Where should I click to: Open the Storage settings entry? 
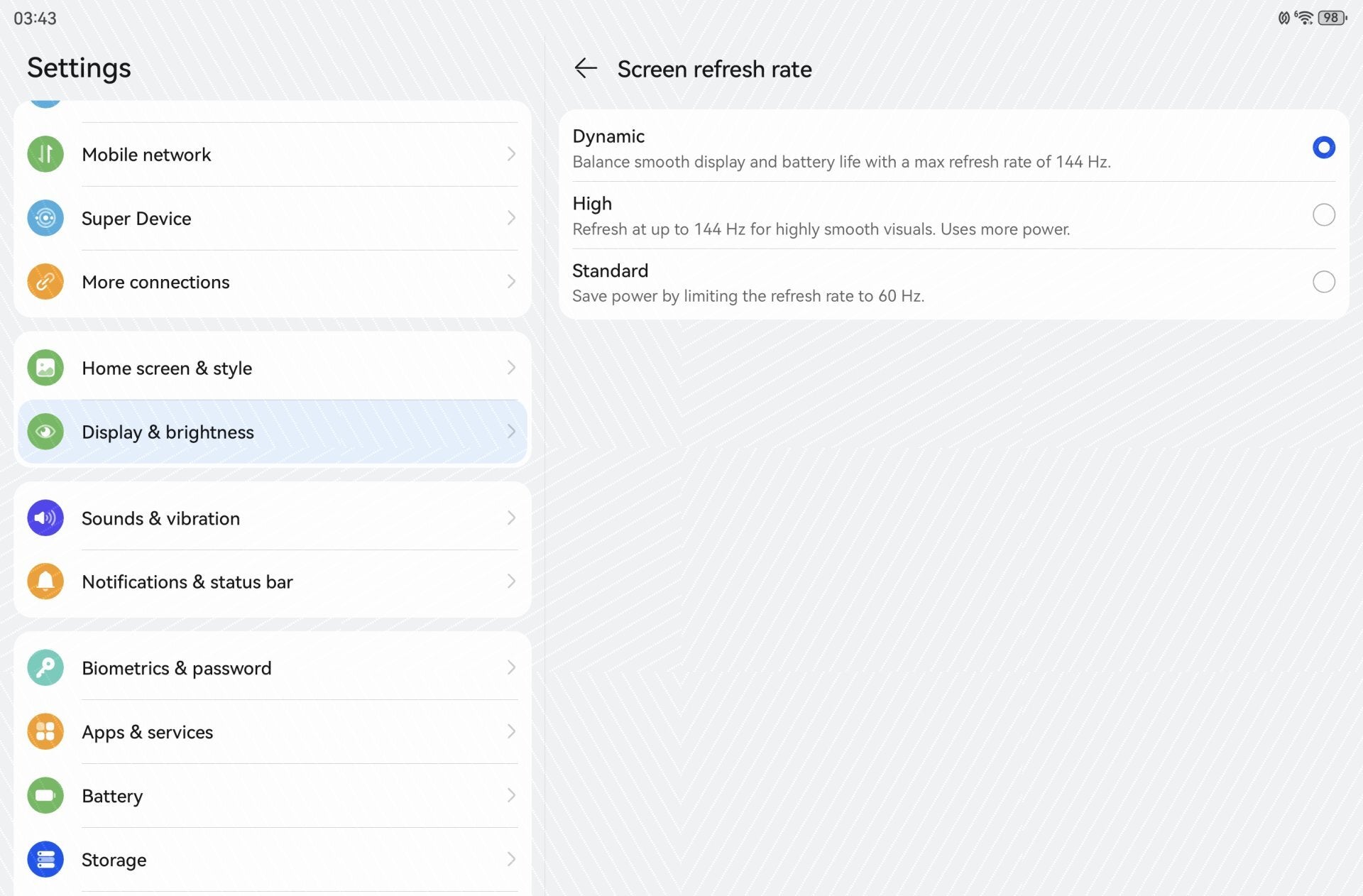point(273,859)
